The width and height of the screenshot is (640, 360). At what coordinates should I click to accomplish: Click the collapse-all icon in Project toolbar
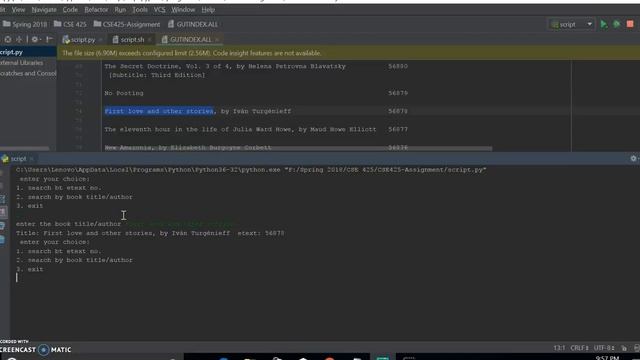[x=19, y=40]
